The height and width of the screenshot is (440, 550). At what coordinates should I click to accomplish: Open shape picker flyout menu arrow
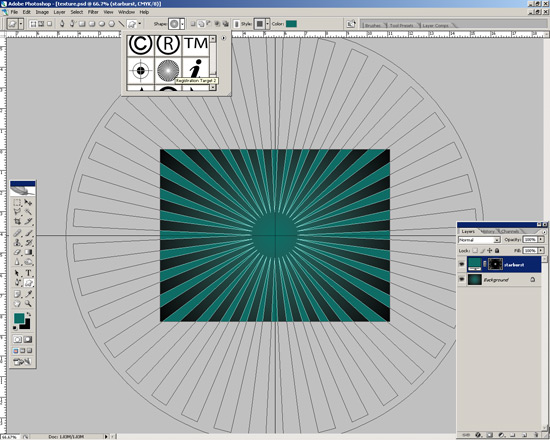tap(224, 38)
